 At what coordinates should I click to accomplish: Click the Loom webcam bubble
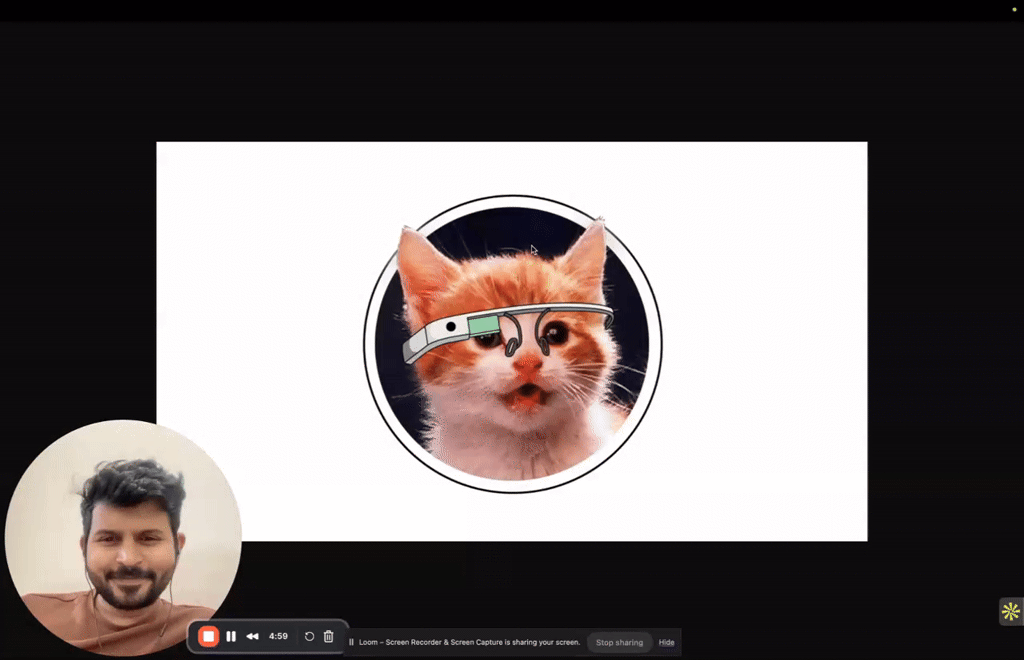point(123,537)
